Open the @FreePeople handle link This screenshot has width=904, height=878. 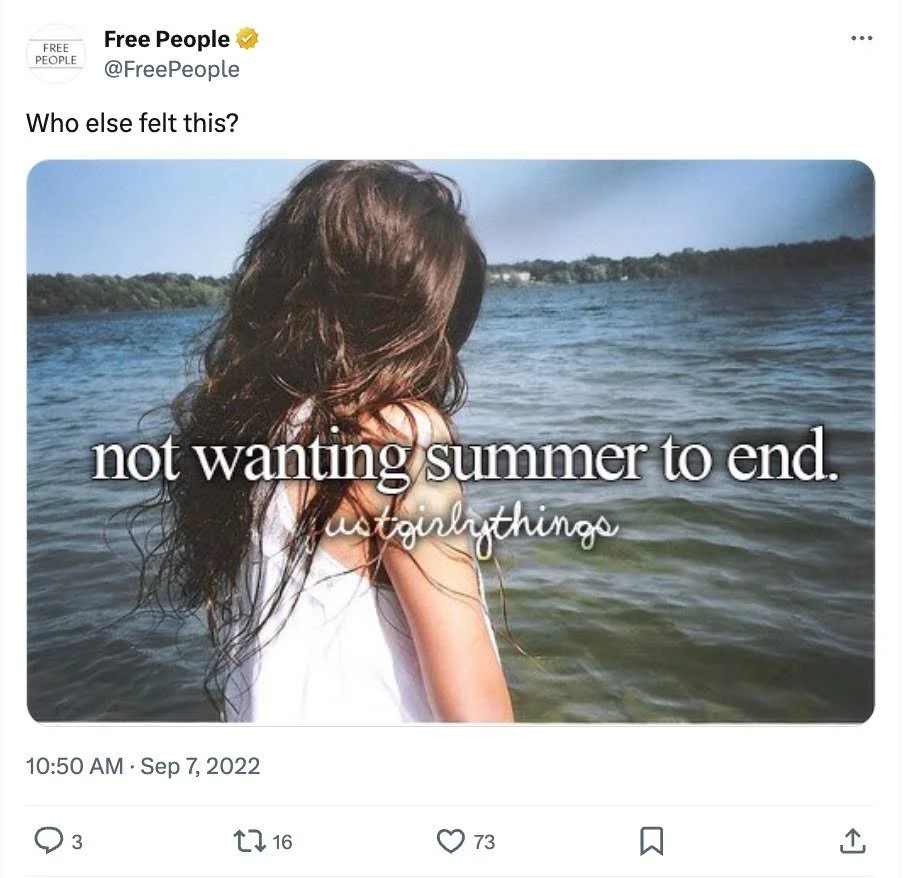coord(172,69)
